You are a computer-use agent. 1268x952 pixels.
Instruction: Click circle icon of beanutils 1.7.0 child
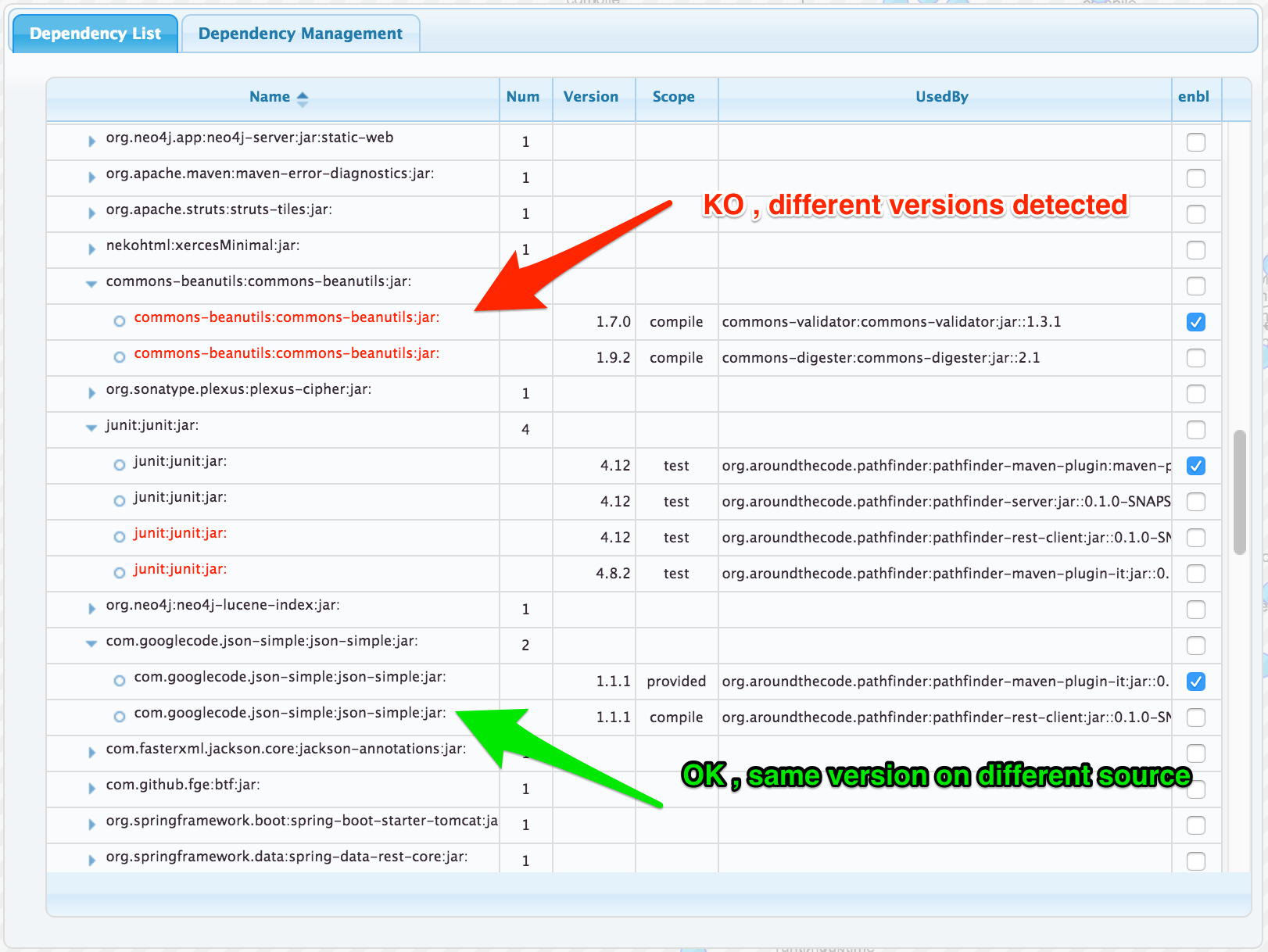pos(120,321)
